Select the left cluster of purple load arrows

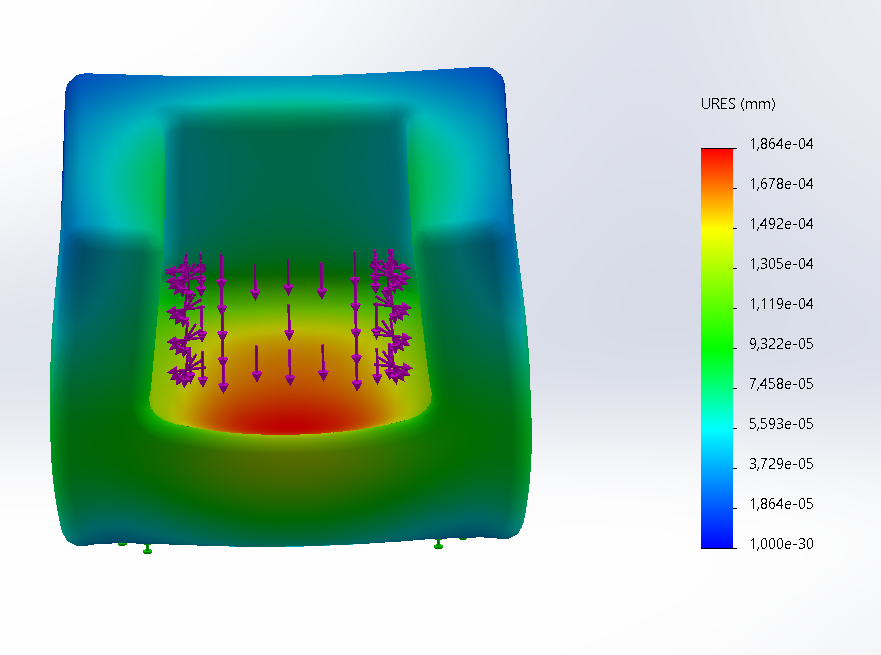tap(183, 320)
